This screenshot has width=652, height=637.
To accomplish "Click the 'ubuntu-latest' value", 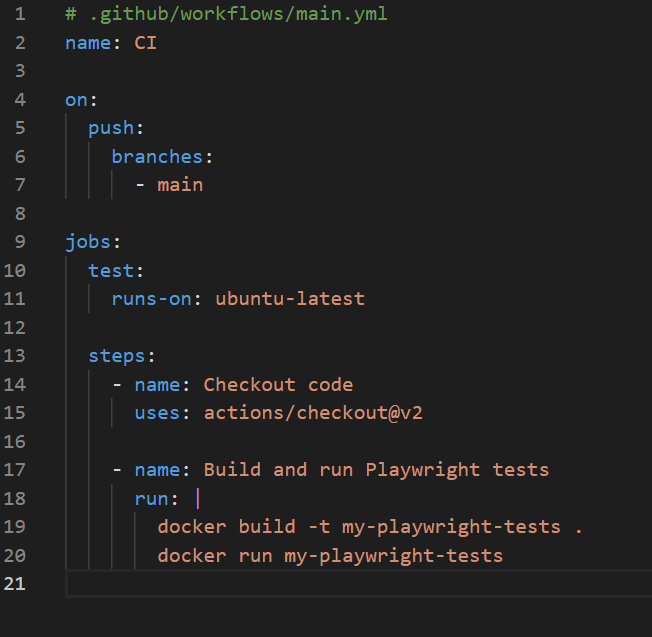I will pos(290,299).
